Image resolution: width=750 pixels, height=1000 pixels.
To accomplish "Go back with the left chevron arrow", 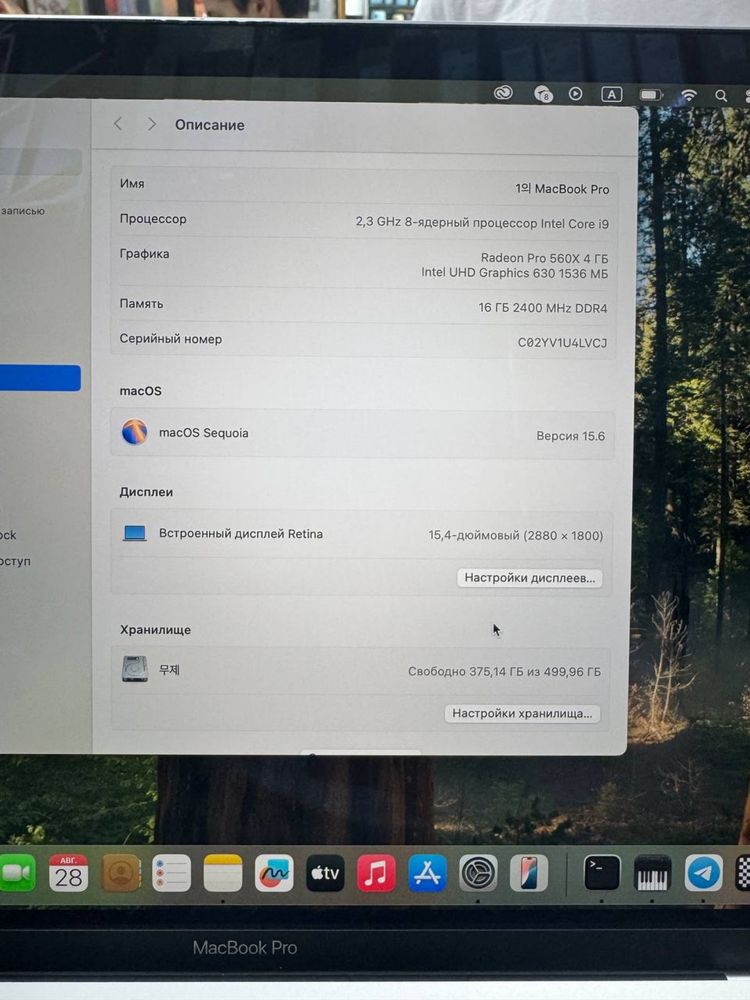I will [x=118, y=124].
